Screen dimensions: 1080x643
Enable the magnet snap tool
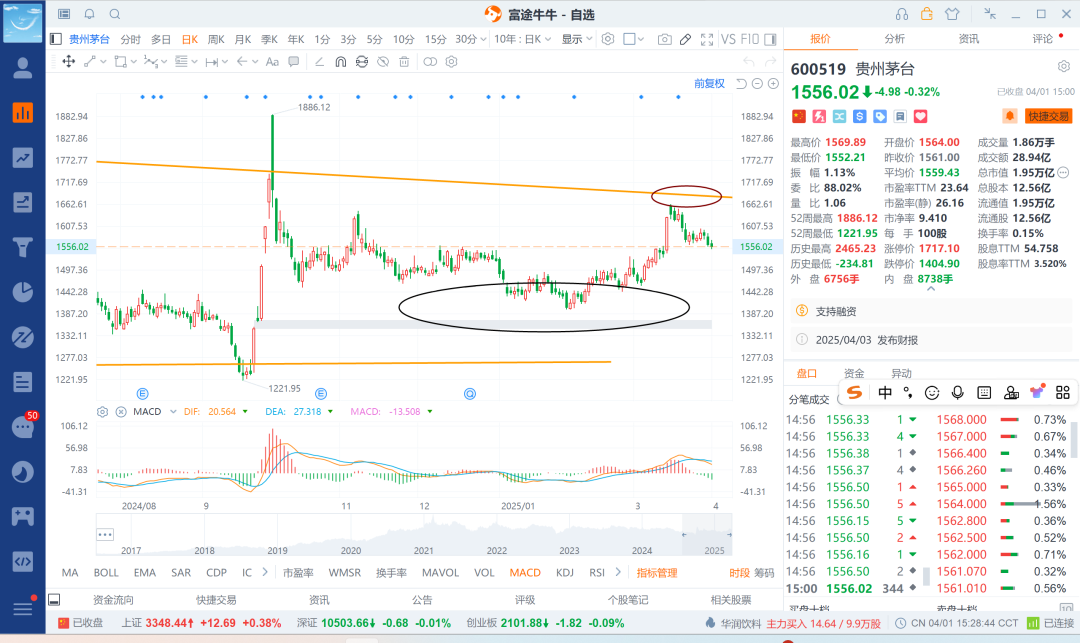(340, 62)
